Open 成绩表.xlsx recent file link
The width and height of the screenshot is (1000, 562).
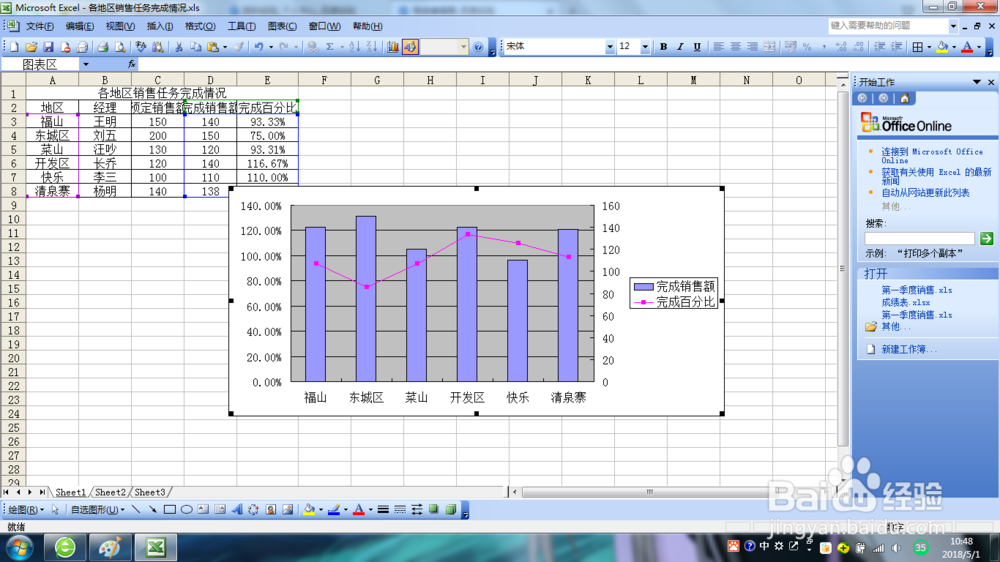(906, 302)
